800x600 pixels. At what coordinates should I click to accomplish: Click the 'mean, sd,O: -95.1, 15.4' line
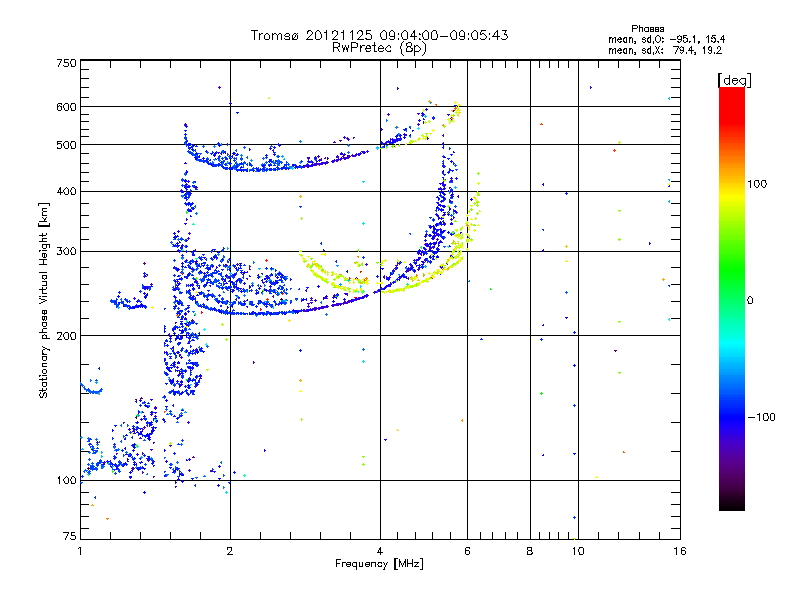pos(666,39)
